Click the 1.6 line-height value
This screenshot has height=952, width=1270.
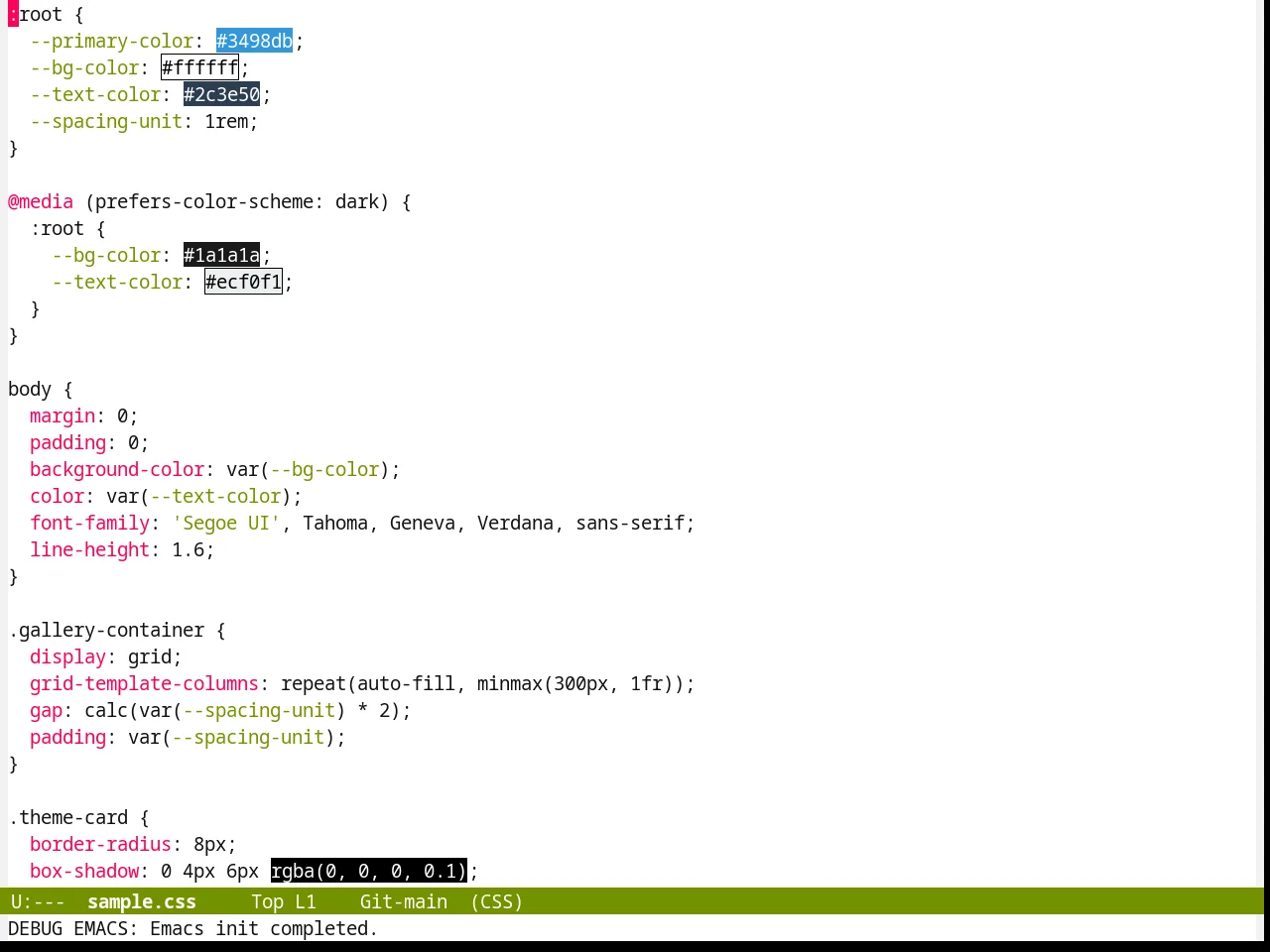coord(188,549)
